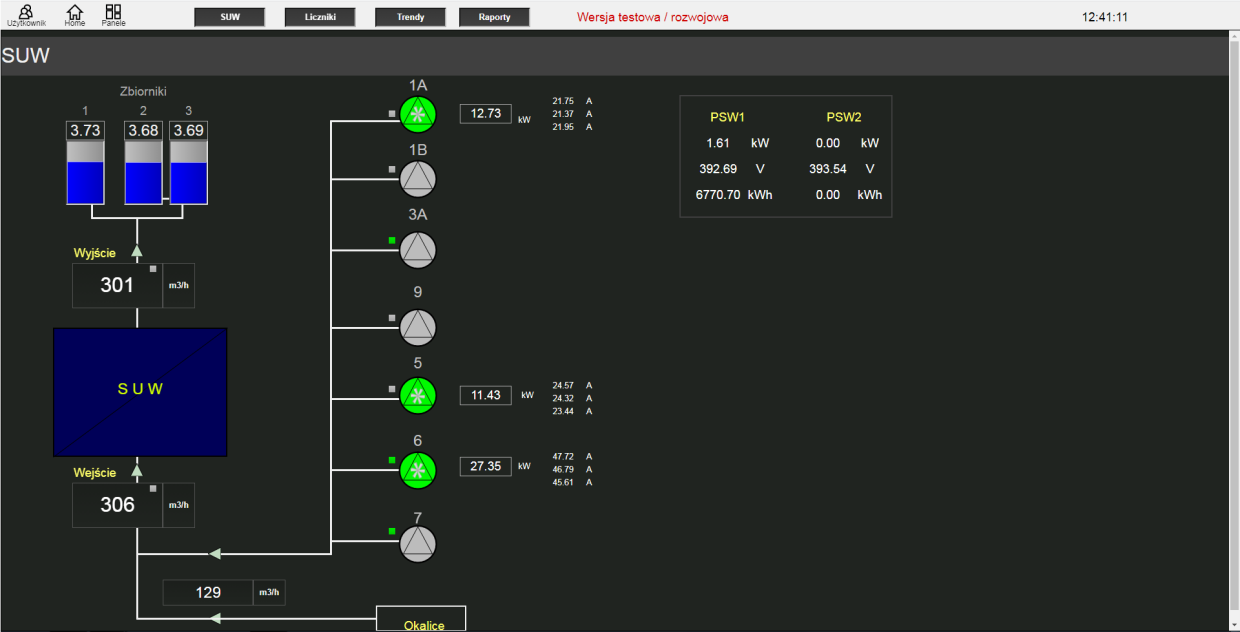Switch to the Trendy tab

pyautogui.click(x=410, y=17)
